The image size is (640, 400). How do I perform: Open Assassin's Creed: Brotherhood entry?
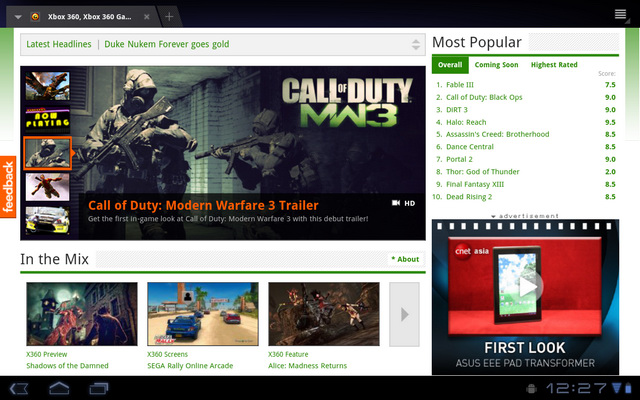498,134
